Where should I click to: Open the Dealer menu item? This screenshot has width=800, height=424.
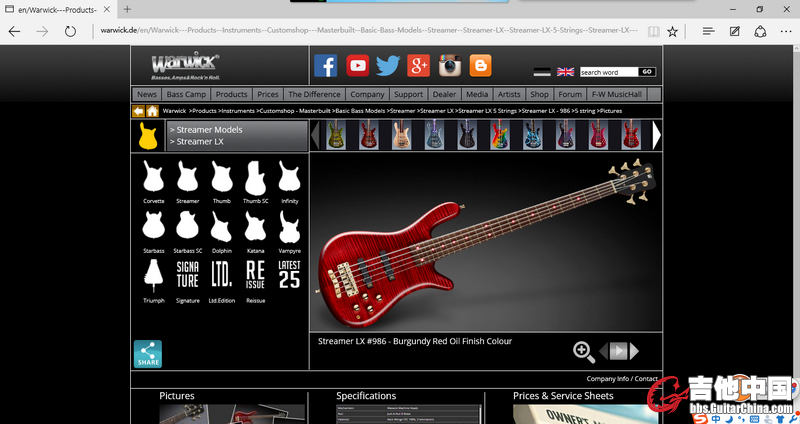444,94
